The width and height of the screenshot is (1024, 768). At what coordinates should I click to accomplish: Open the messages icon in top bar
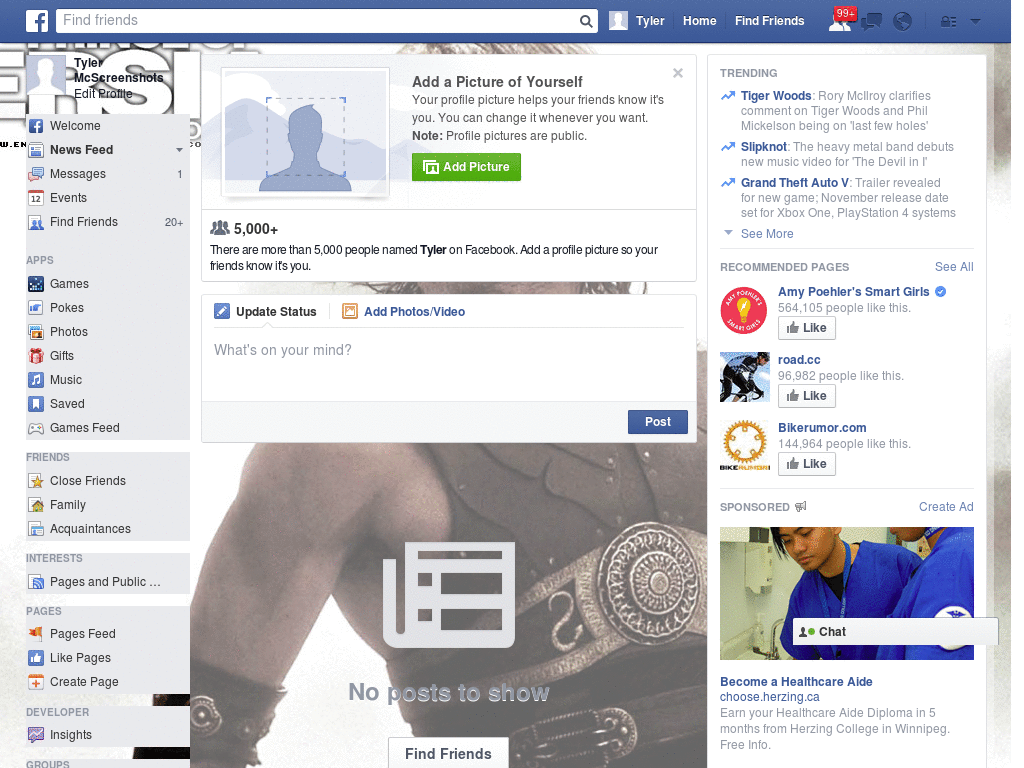click(x=871, y=22)
